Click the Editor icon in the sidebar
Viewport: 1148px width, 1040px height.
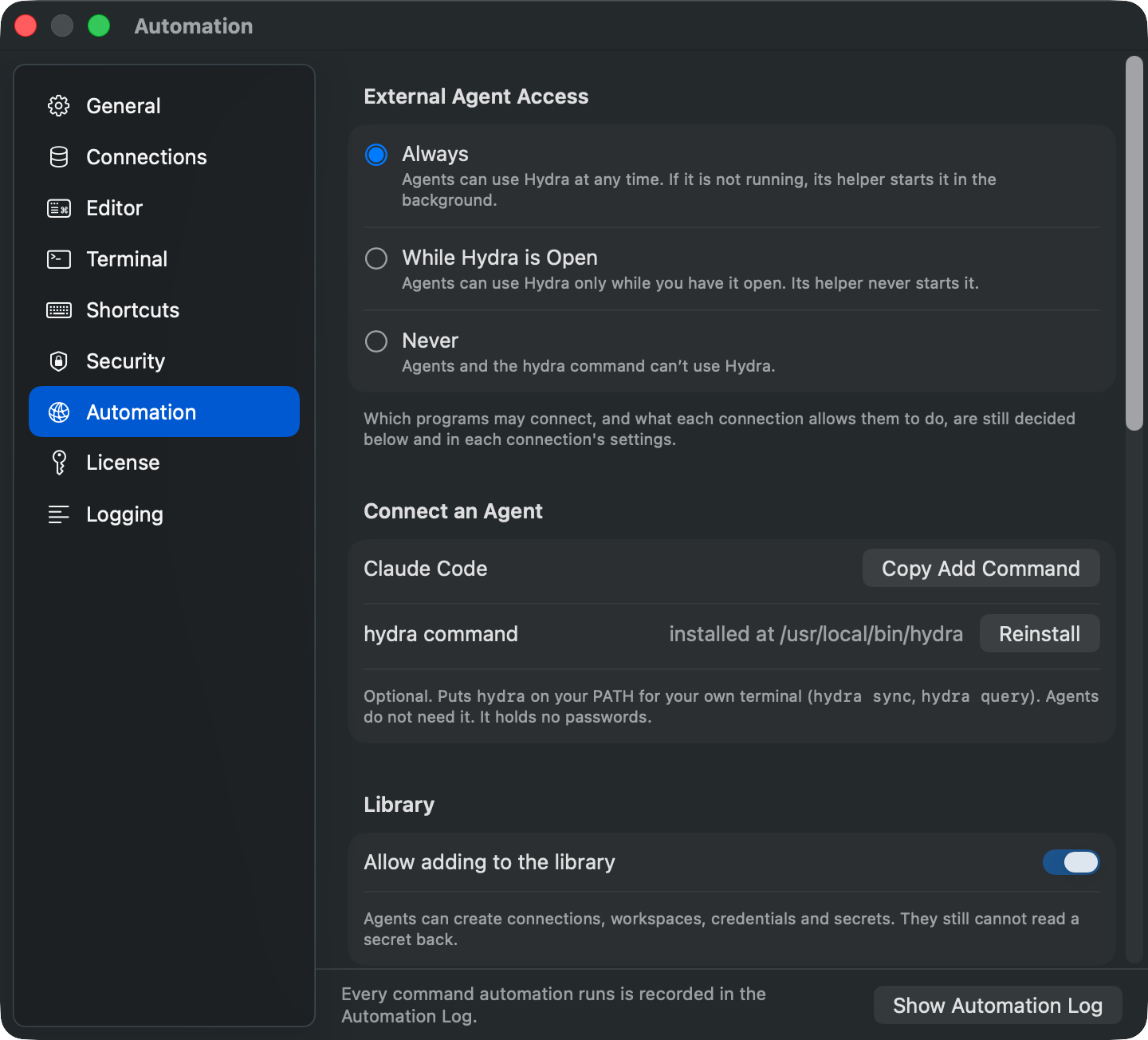coord(59,208)
